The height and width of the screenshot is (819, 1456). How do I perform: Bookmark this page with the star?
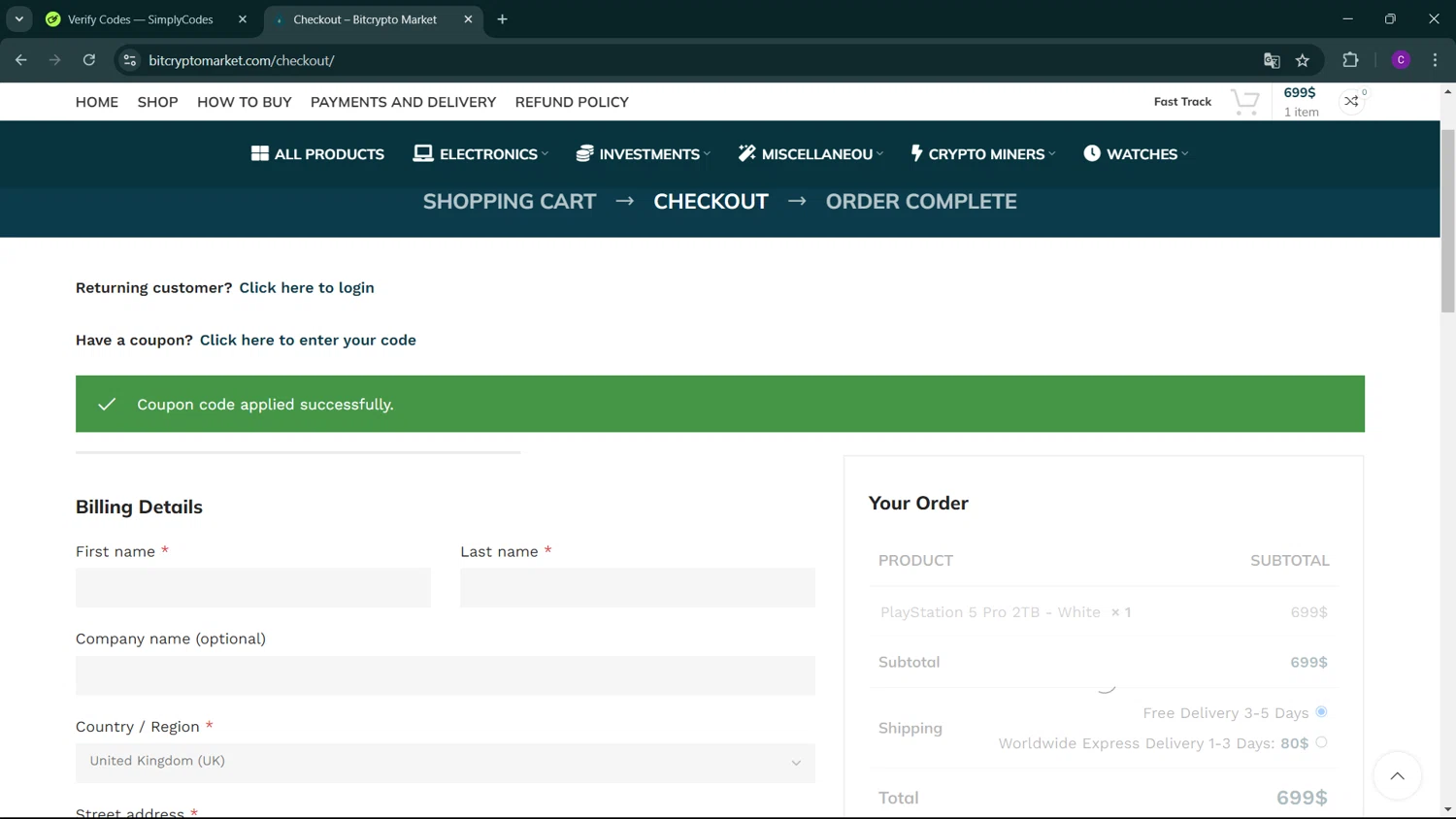coord(1303,60)
